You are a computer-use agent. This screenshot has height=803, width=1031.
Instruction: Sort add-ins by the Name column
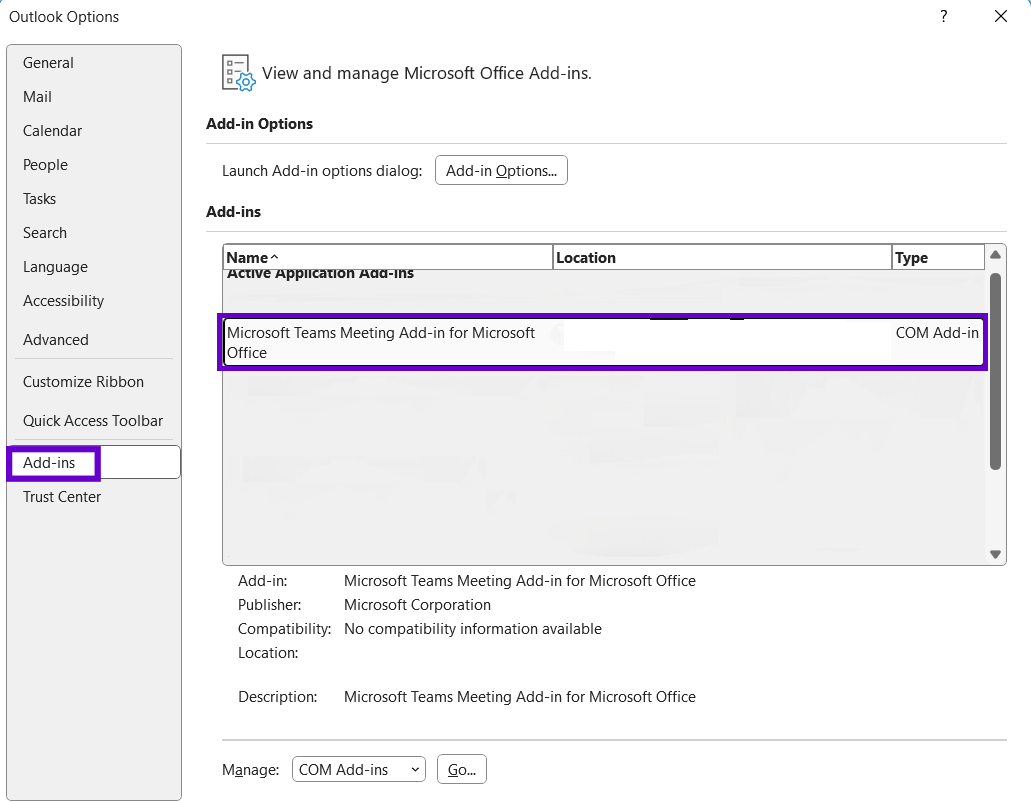point(388,258)
